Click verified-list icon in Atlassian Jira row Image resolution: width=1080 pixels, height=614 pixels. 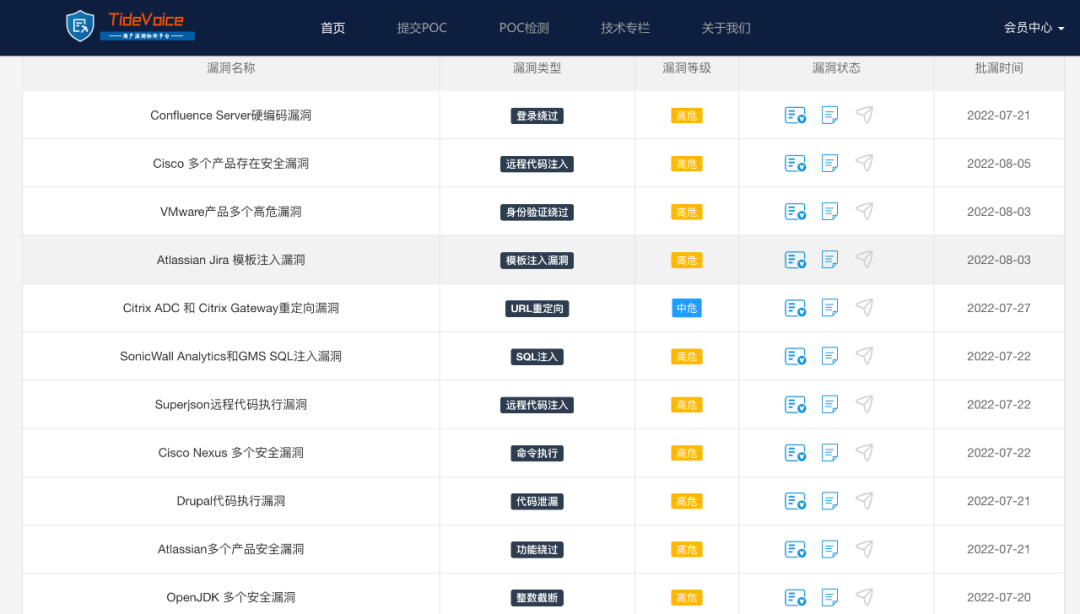click(x=796, y=260)
